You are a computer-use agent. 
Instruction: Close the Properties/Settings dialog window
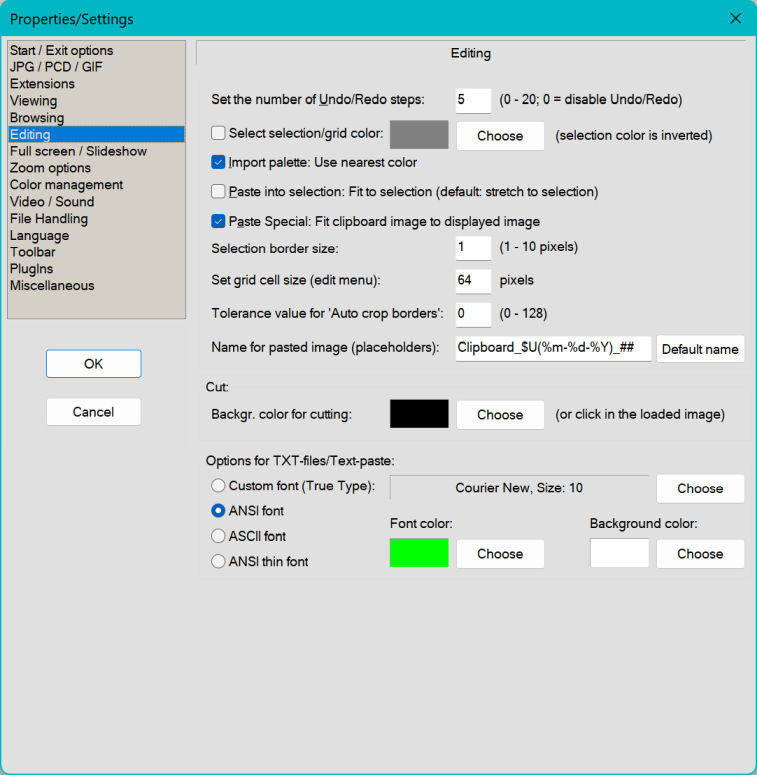pos(735,19)
